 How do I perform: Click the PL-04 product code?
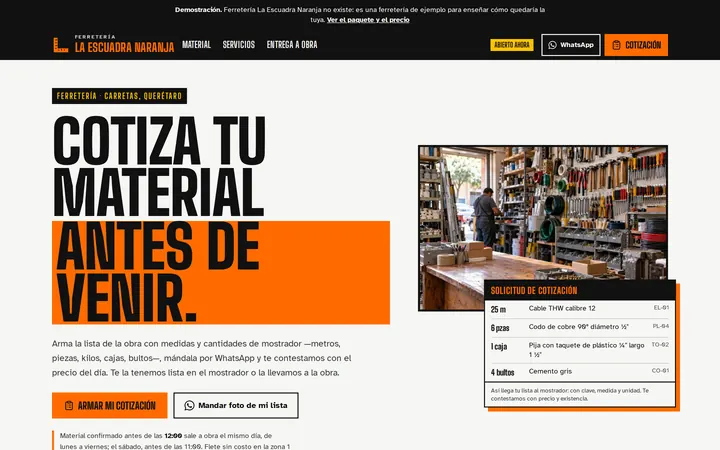coord(661,326)
